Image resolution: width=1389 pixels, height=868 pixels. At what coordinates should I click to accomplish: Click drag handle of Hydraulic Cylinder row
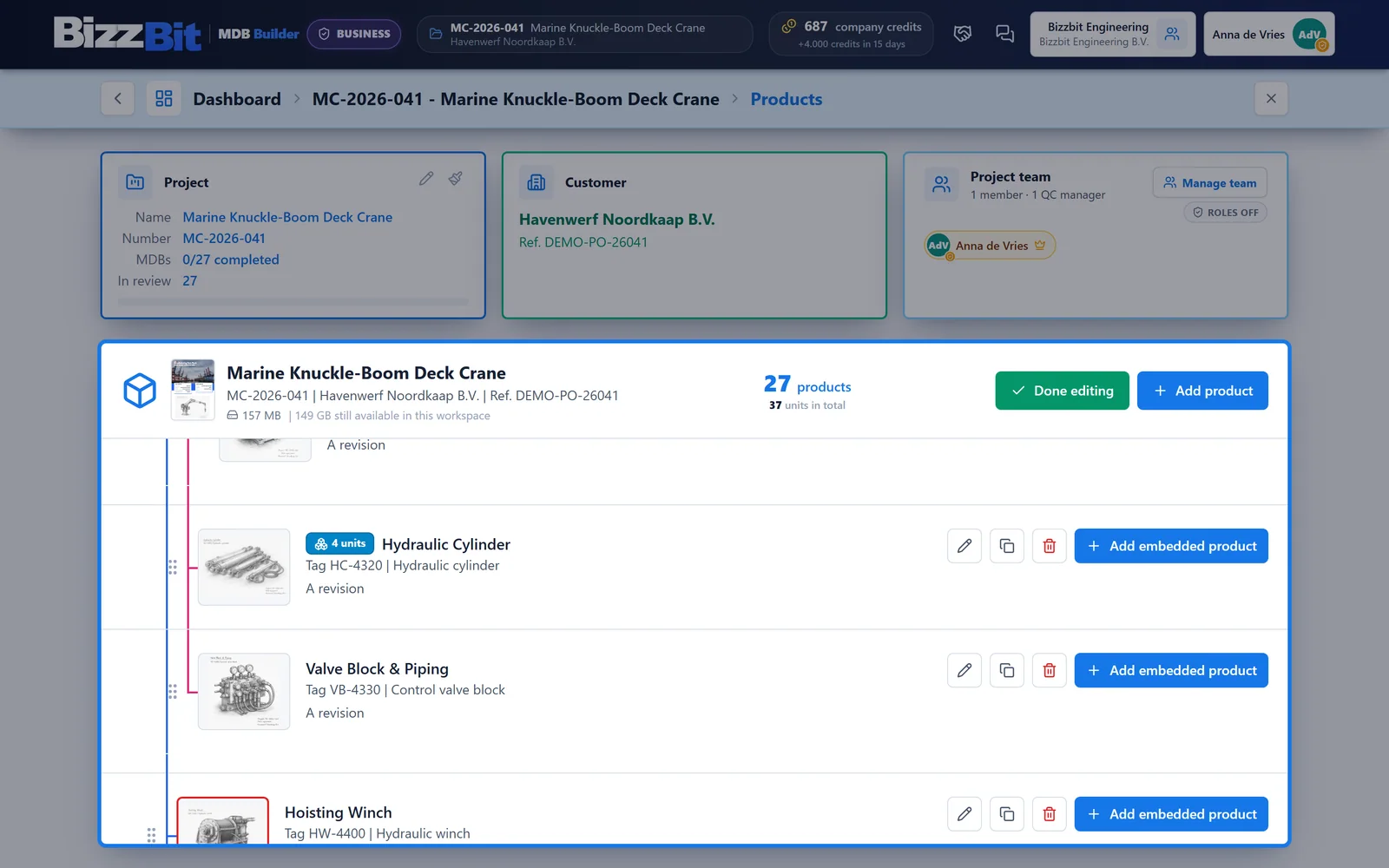coord(173,567)
